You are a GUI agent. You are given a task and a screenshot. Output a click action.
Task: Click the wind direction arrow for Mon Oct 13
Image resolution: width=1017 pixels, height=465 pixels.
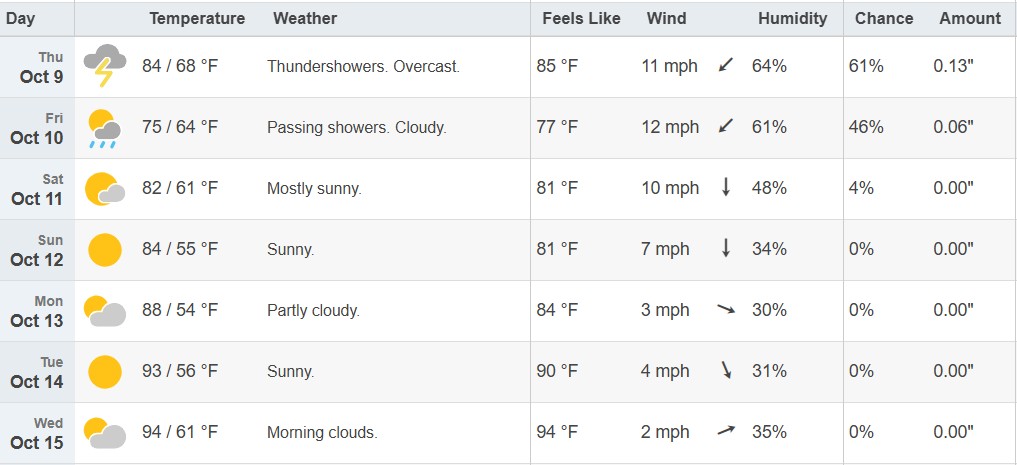pos(726,310)
